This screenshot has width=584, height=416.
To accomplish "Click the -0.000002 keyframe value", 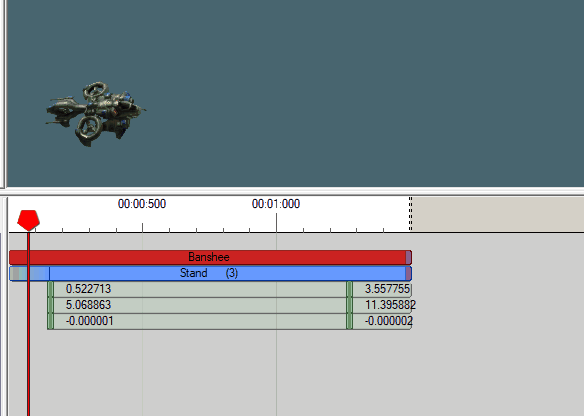I will coord(388,321).
